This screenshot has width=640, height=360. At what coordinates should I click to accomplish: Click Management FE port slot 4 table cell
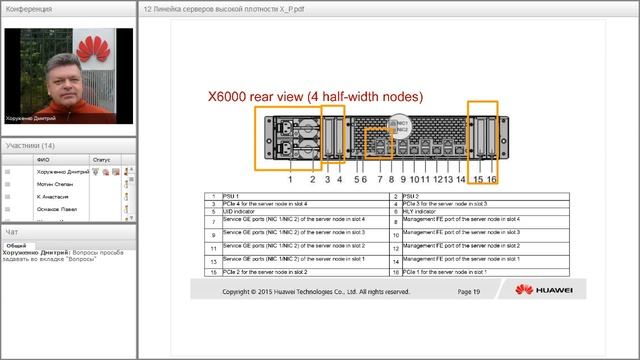pyautogui.click(x=486, y=222)
